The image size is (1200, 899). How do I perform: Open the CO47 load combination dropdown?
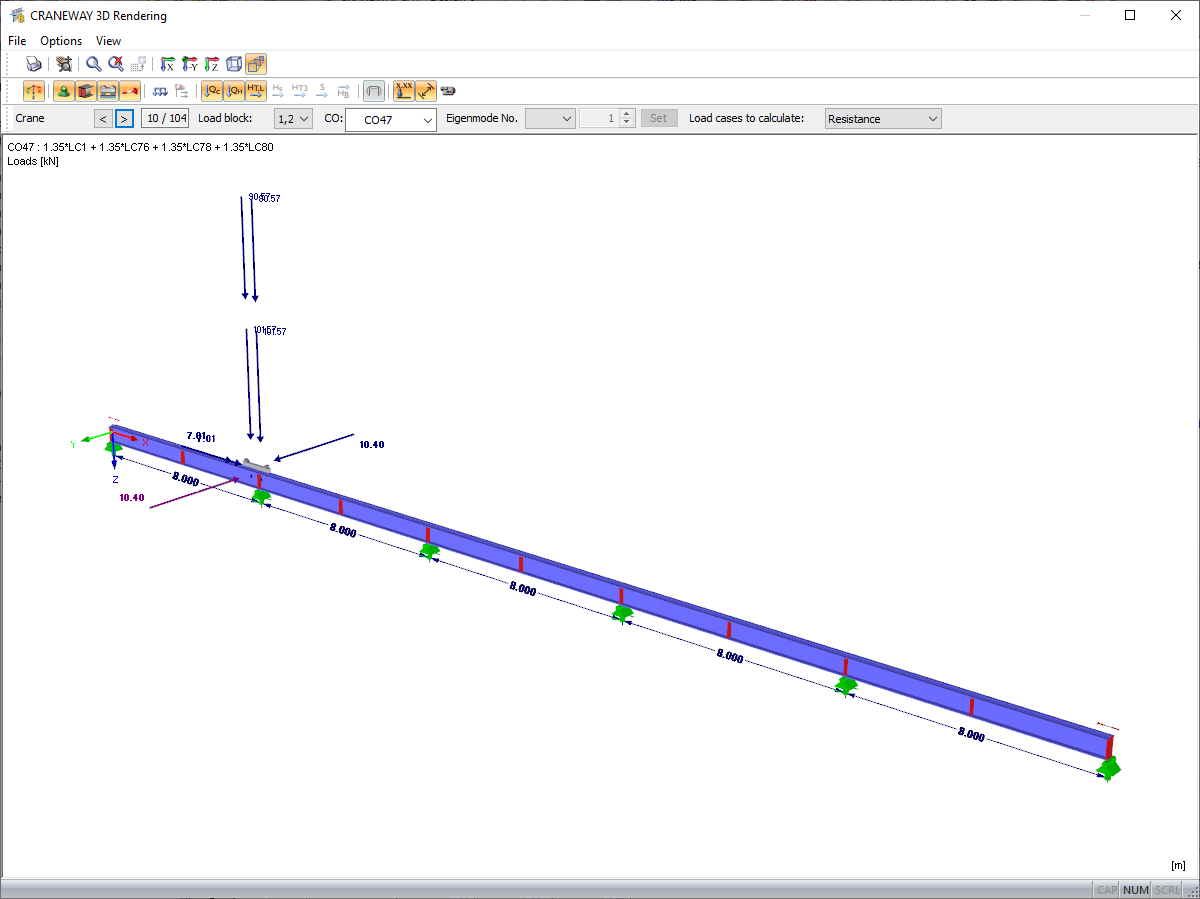pyautogui.click(x=391, y=120)
